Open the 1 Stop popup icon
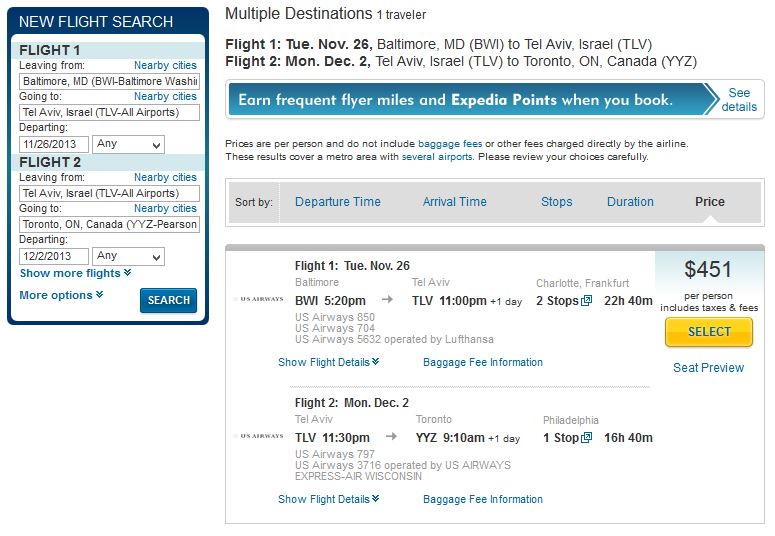 click(x=587, y=438)
